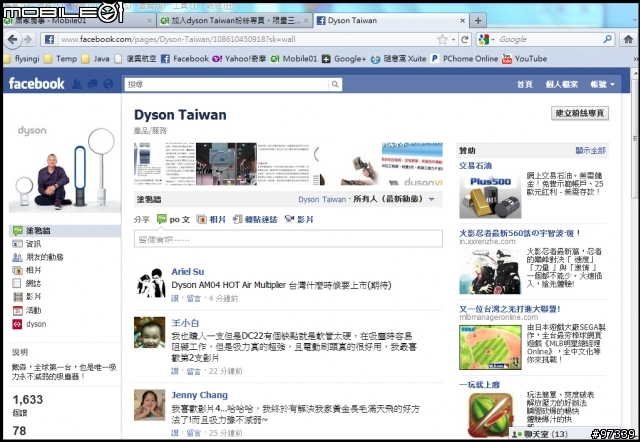Click 顯示全部 show all sponsored link

click(x=591, y=151)
